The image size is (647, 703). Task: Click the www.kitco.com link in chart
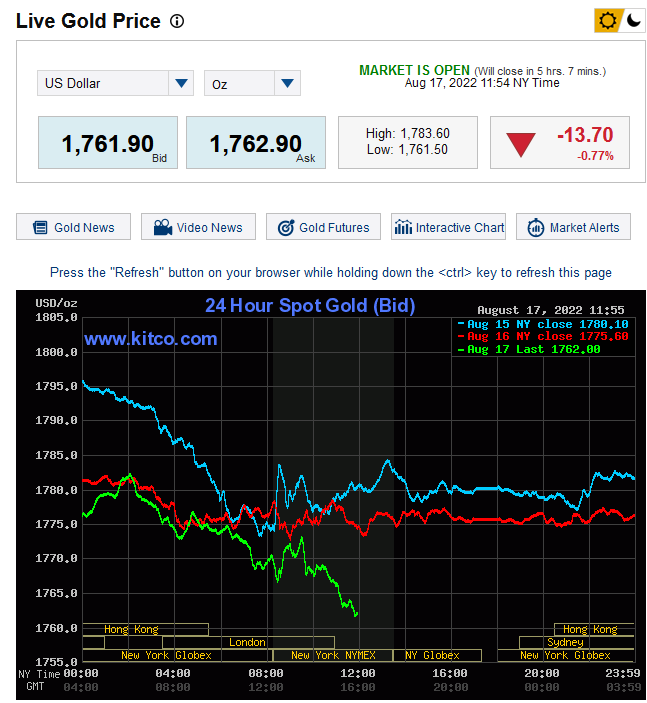151,338
